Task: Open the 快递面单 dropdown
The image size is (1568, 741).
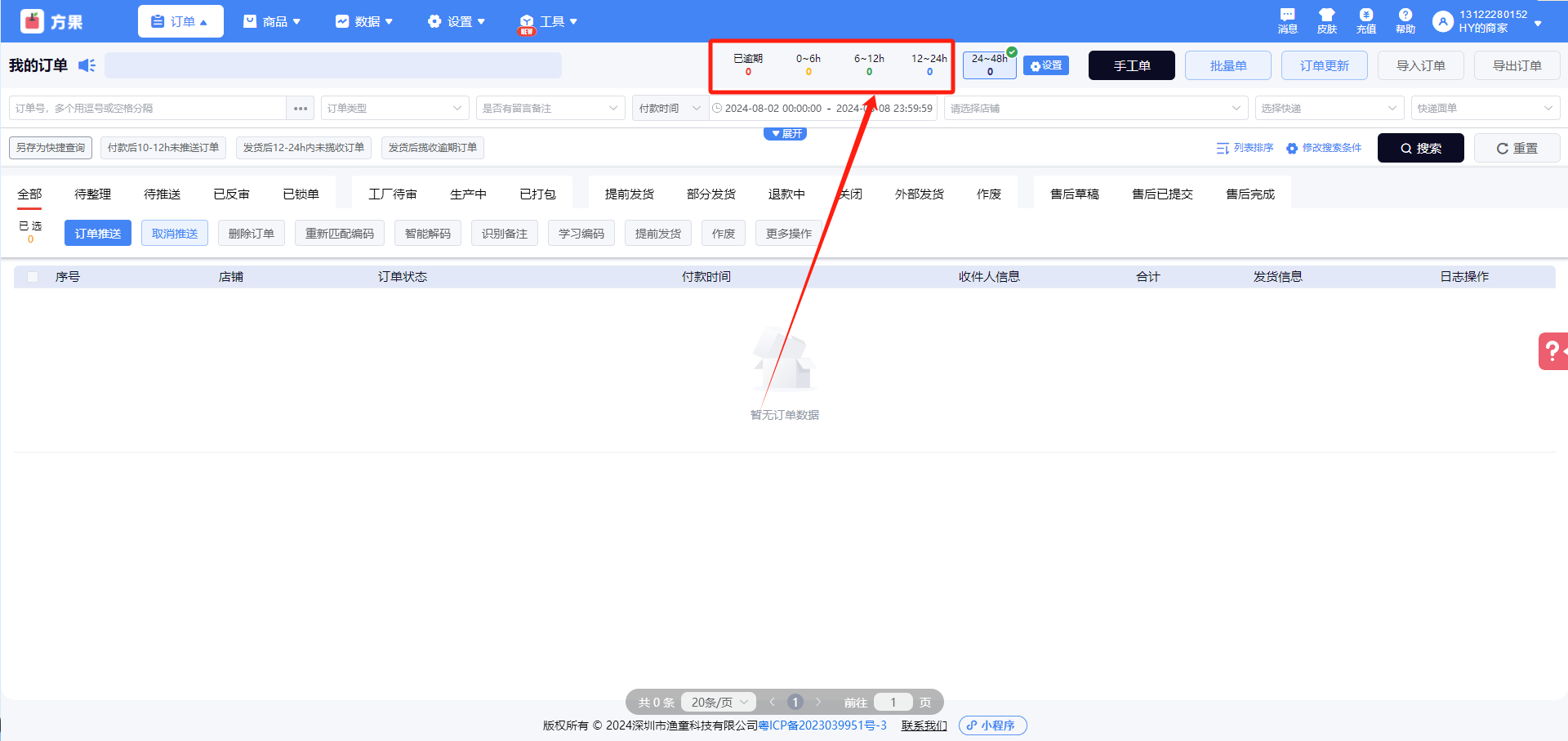Action: [1486, 108]
